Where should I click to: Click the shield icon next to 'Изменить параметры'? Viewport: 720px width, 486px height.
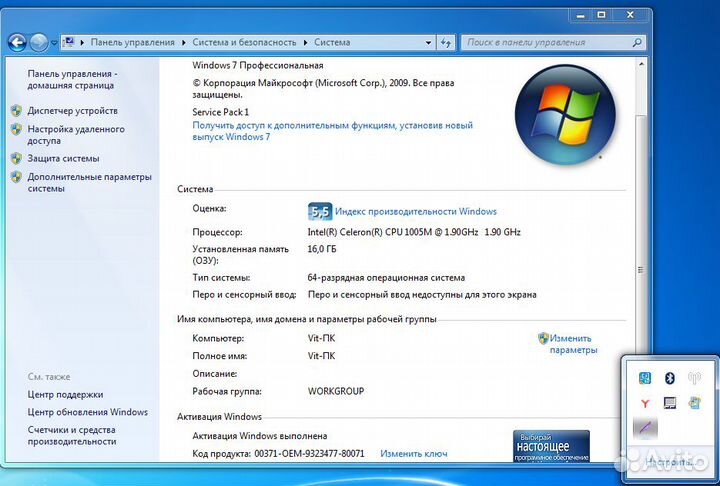click(x=543, y=339)
